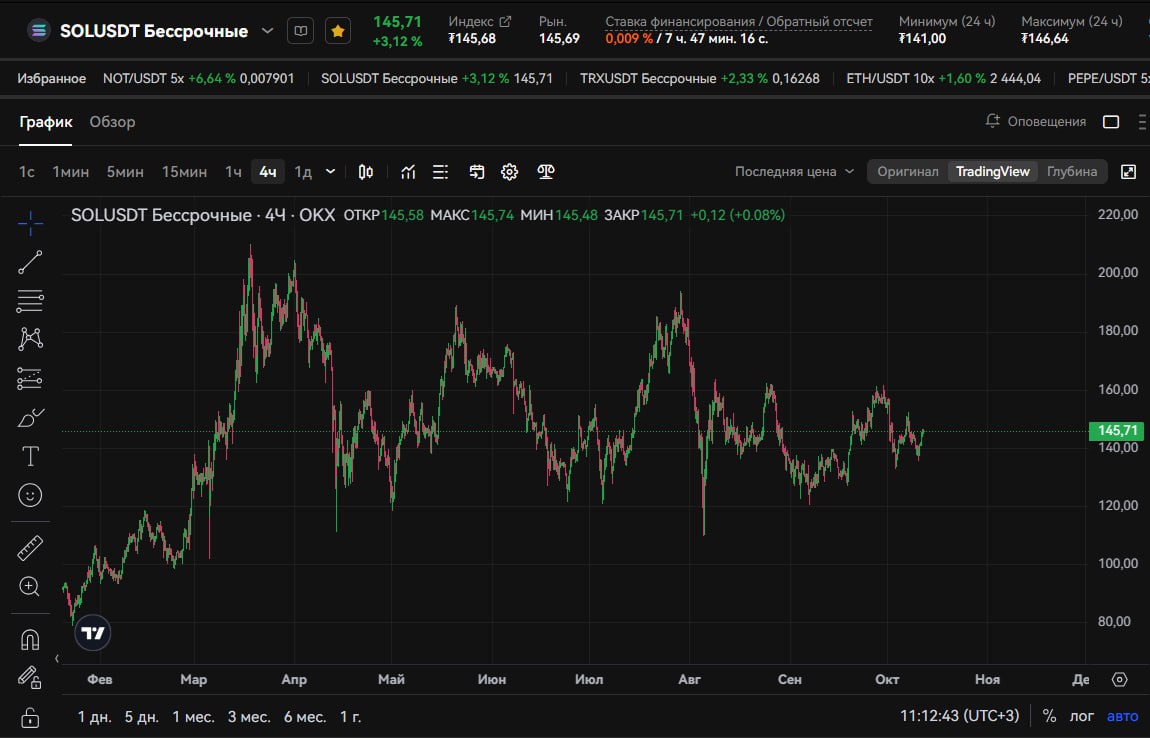Open the Последняя цена price type dropdown

(794, 172)
